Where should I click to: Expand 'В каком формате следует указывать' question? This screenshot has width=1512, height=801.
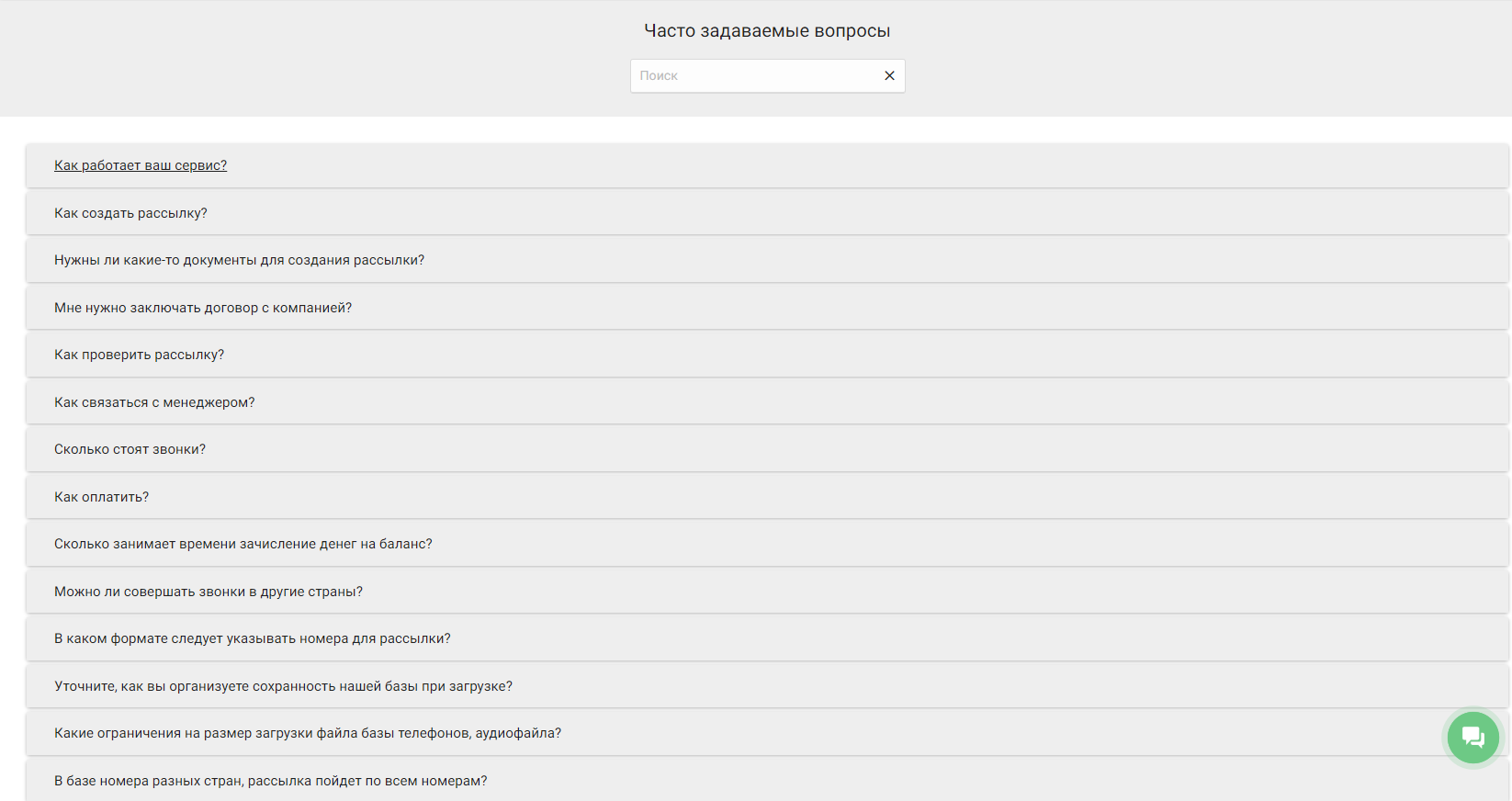(252, 638)
